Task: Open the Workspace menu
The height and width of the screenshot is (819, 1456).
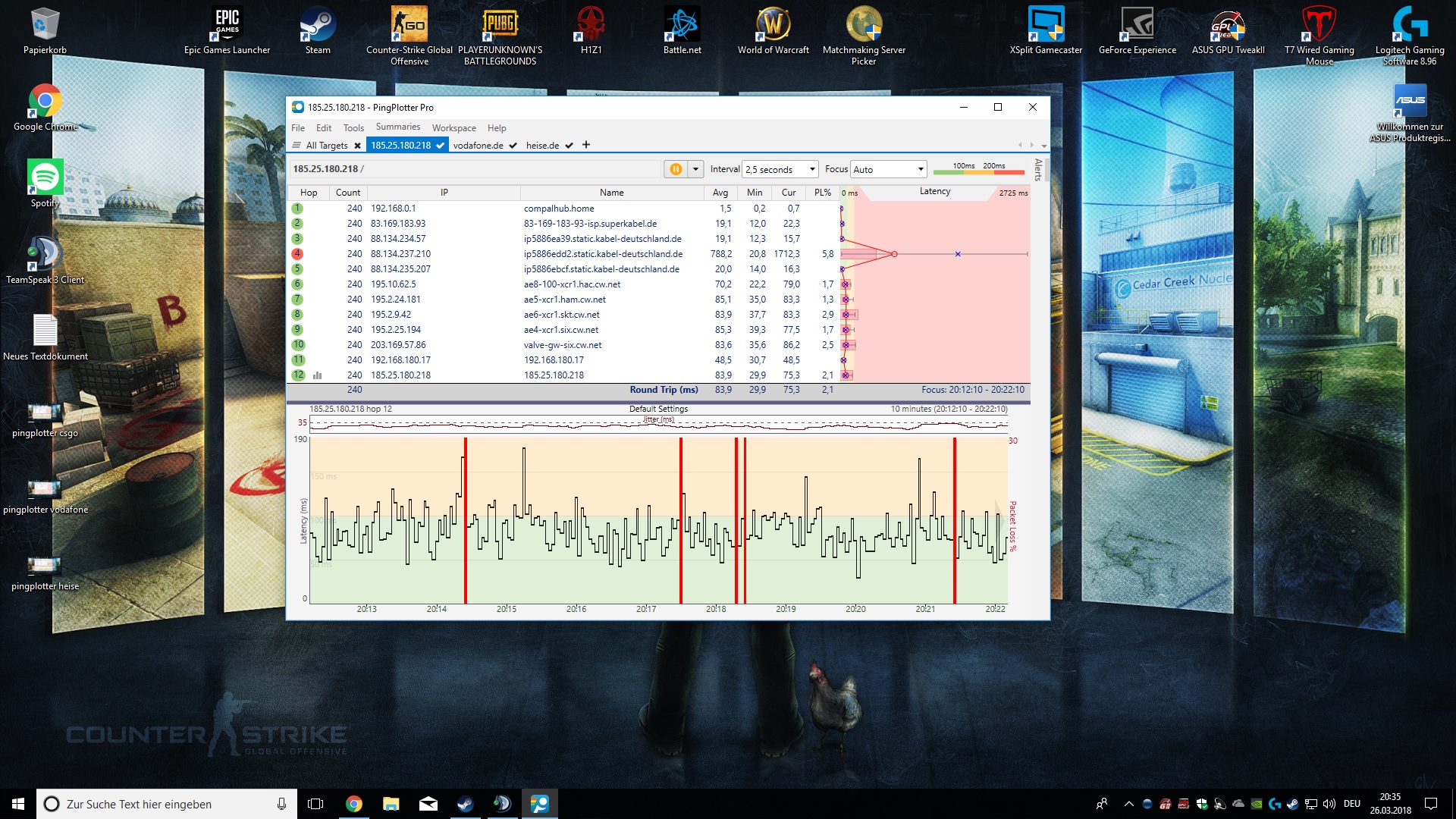Action: pos(453,128)
